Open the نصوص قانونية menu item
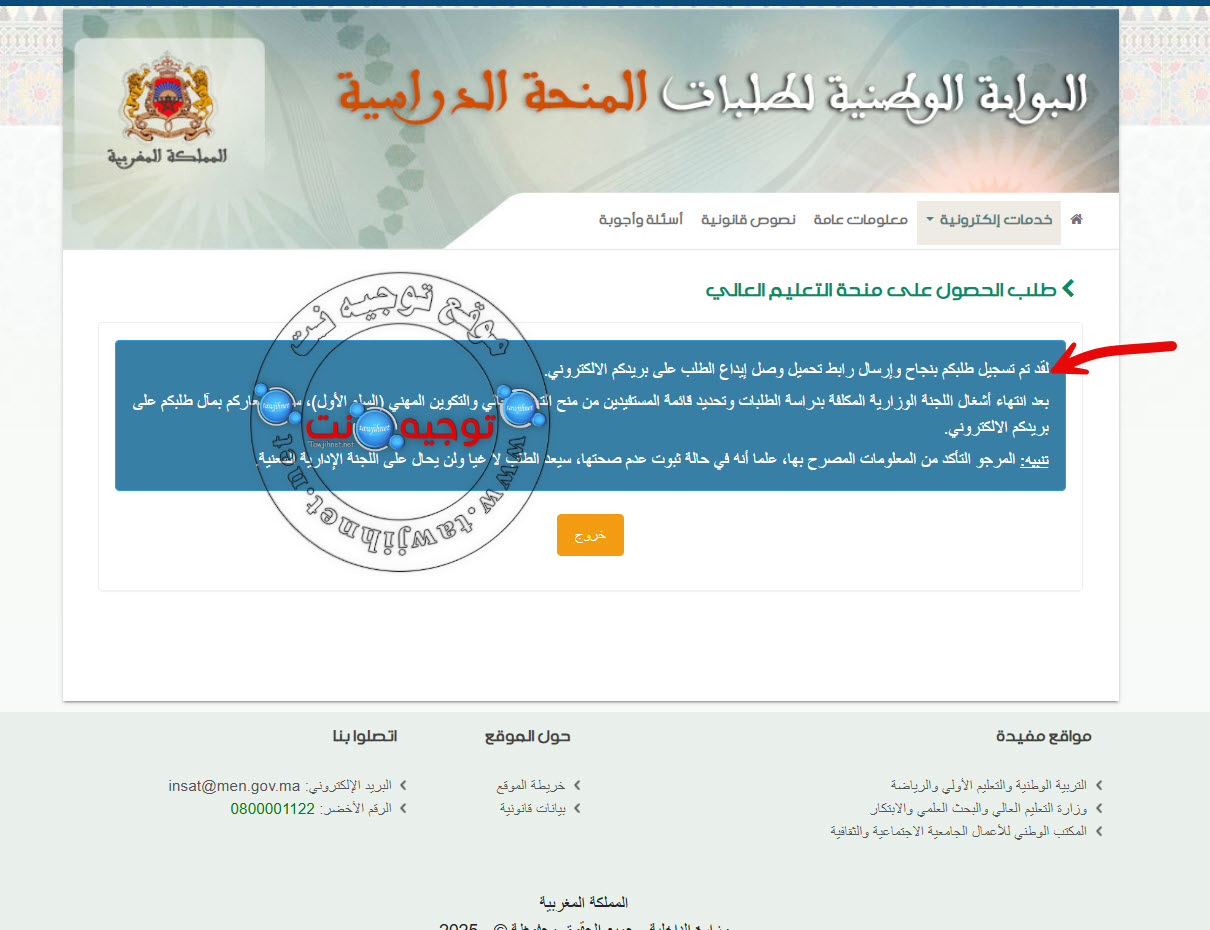1210x930 pixels. (748, 219)
